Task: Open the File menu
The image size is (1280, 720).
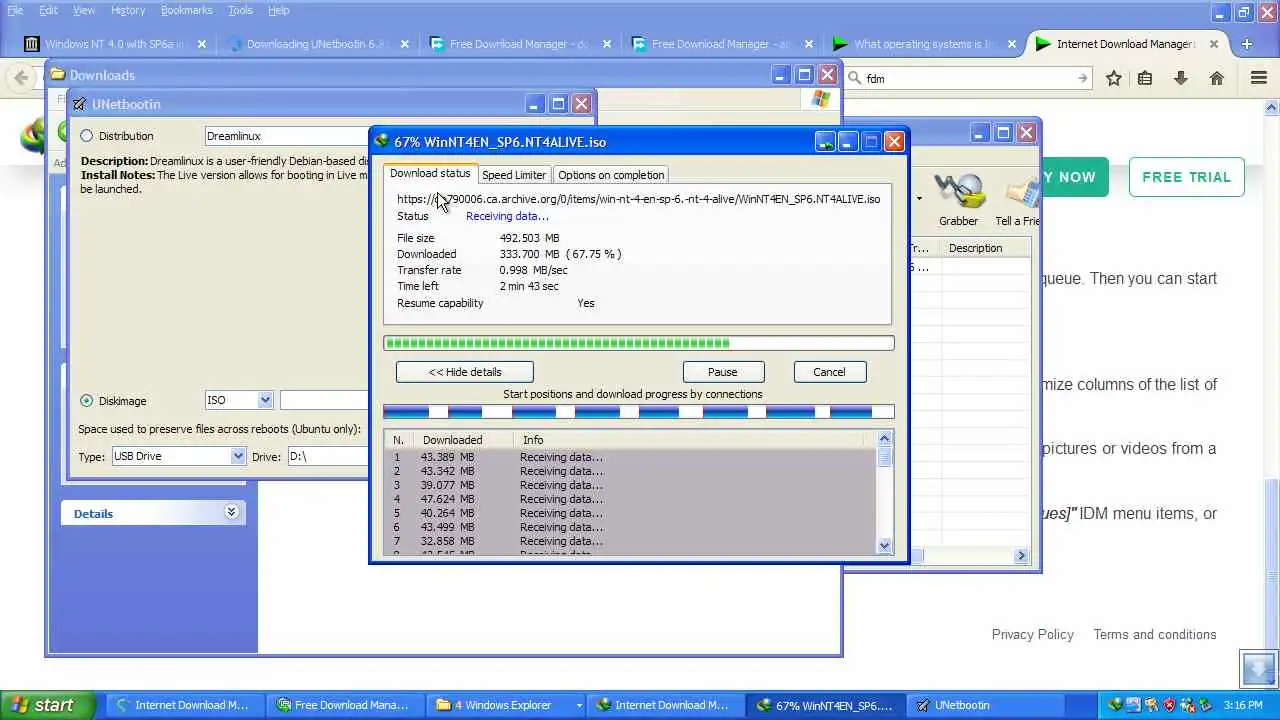Action: click(15, 10)
